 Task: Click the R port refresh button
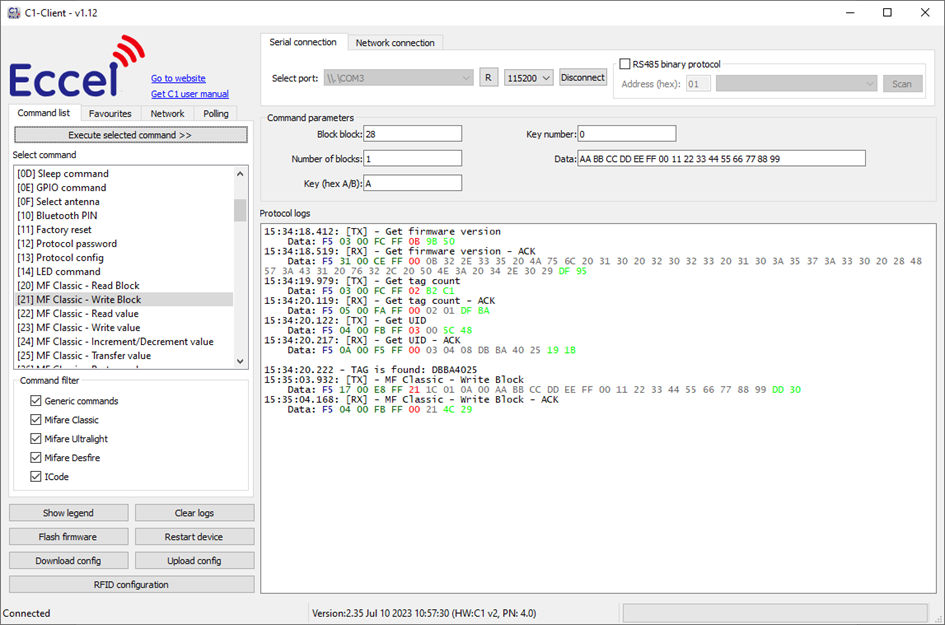click(x=489, y=76)
